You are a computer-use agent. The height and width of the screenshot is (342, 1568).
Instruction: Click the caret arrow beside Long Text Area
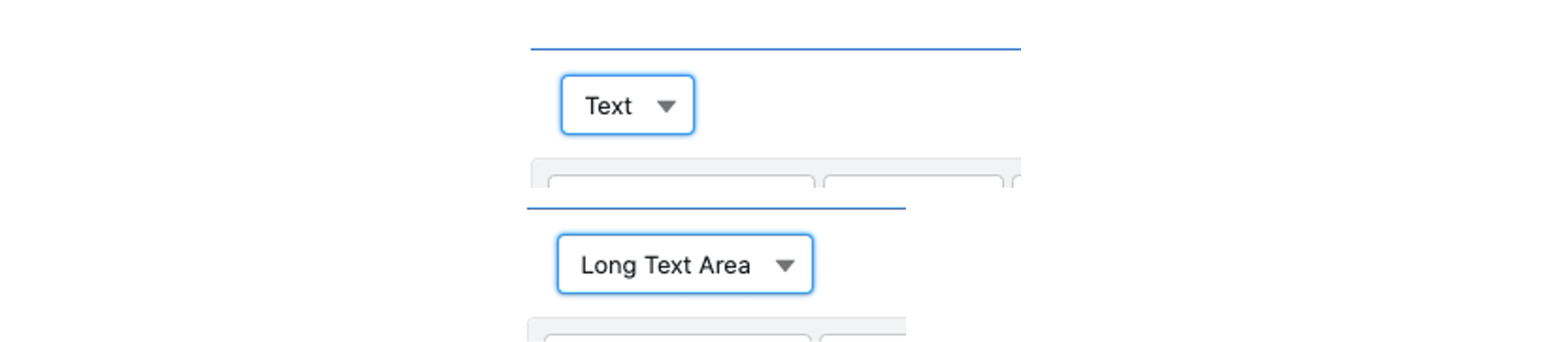pos(786,265)
